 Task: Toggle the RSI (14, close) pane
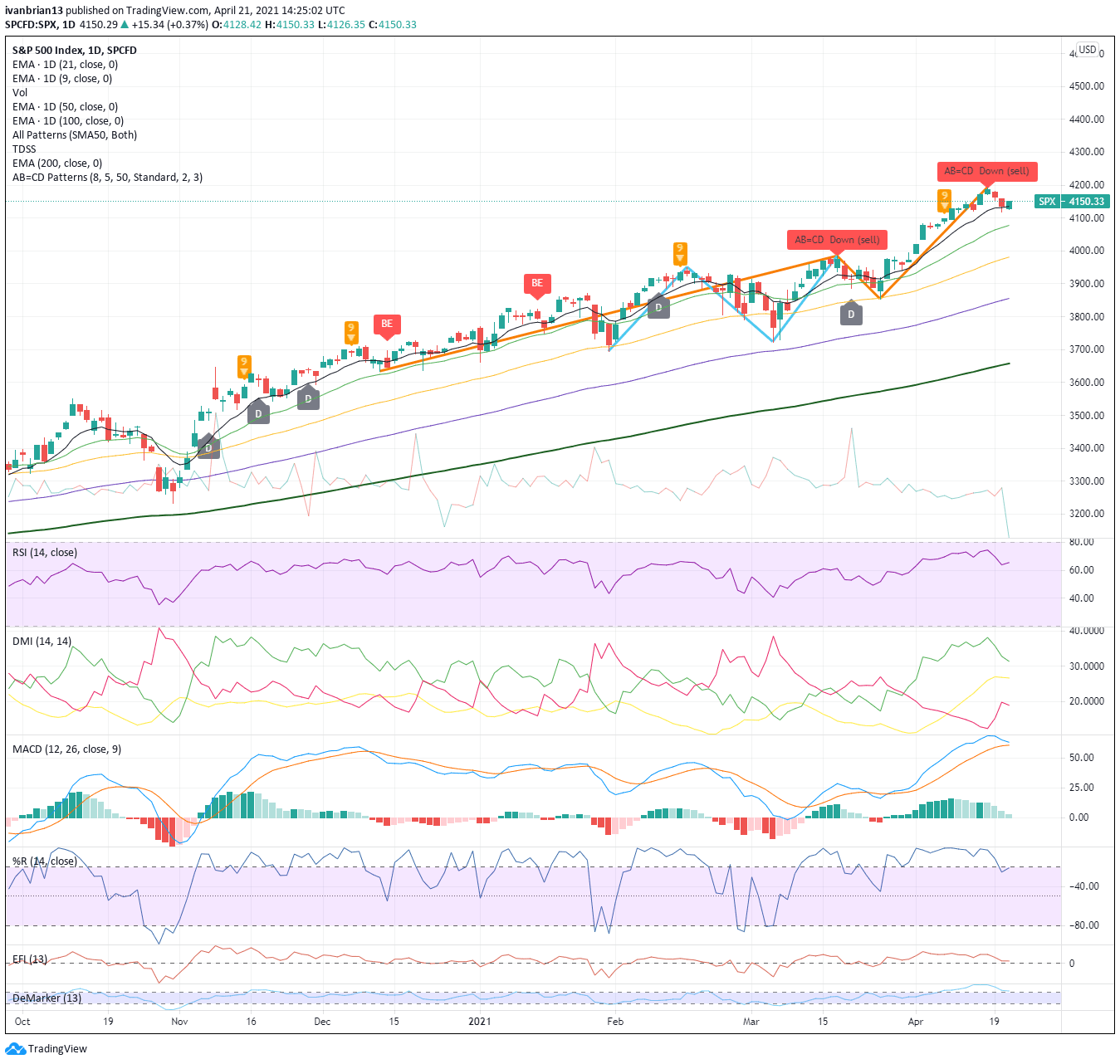[43, 552]
